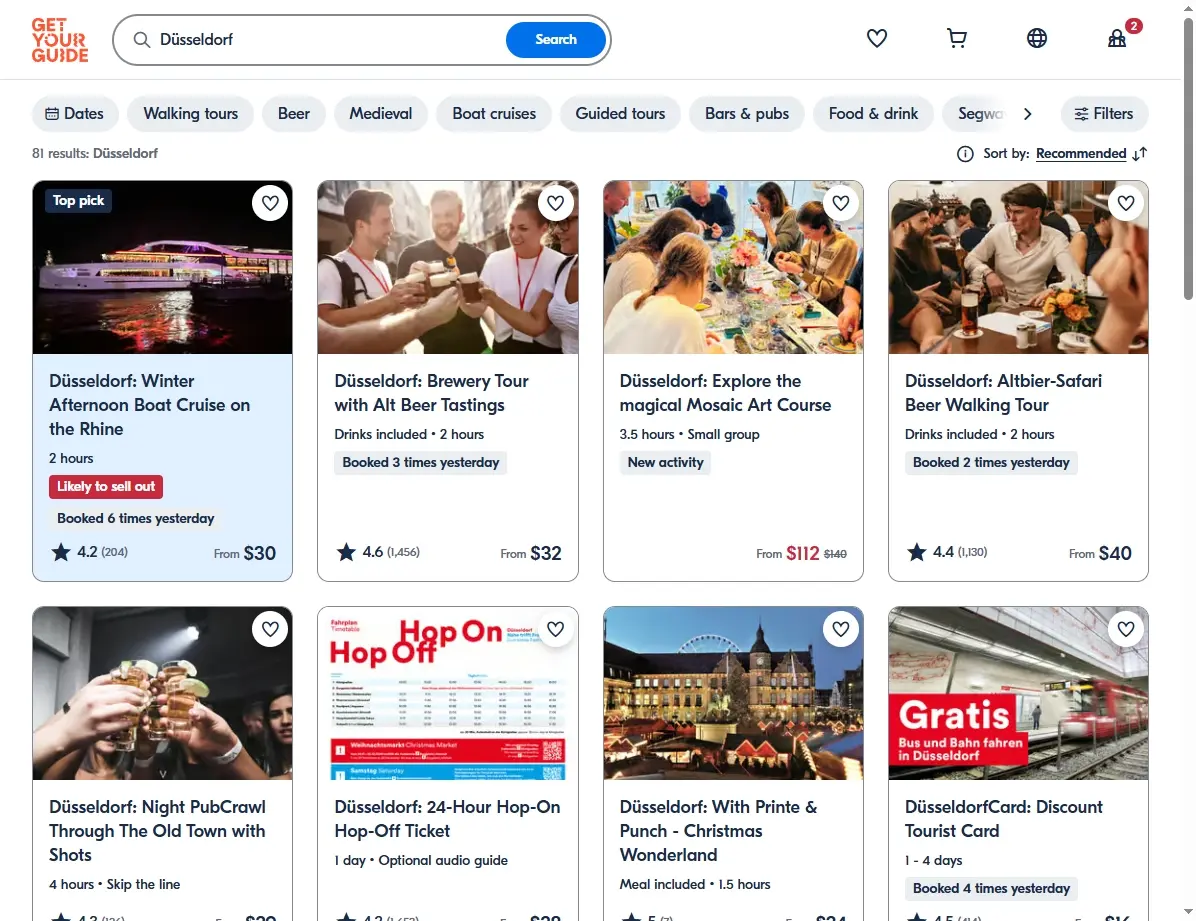The image size is (1196, 921).
Task: Click the sort info icon
Action: point(965,154)
